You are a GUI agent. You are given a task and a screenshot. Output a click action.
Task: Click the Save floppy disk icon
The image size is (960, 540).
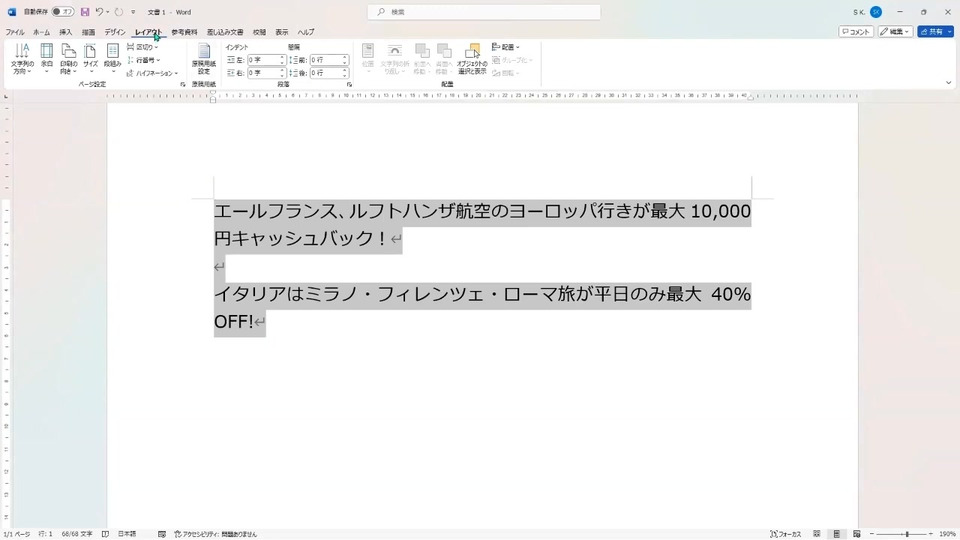coord(85,12)
